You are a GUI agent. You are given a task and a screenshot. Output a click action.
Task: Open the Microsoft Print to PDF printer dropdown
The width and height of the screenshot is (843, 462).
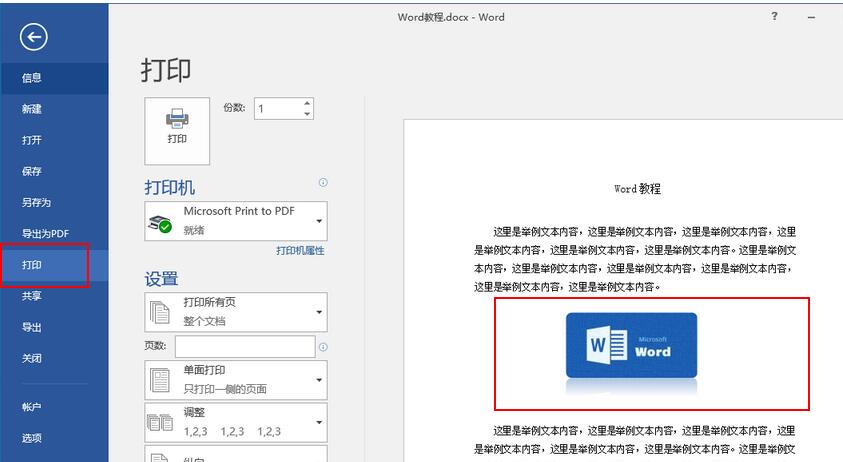click(x=319, y=220)
